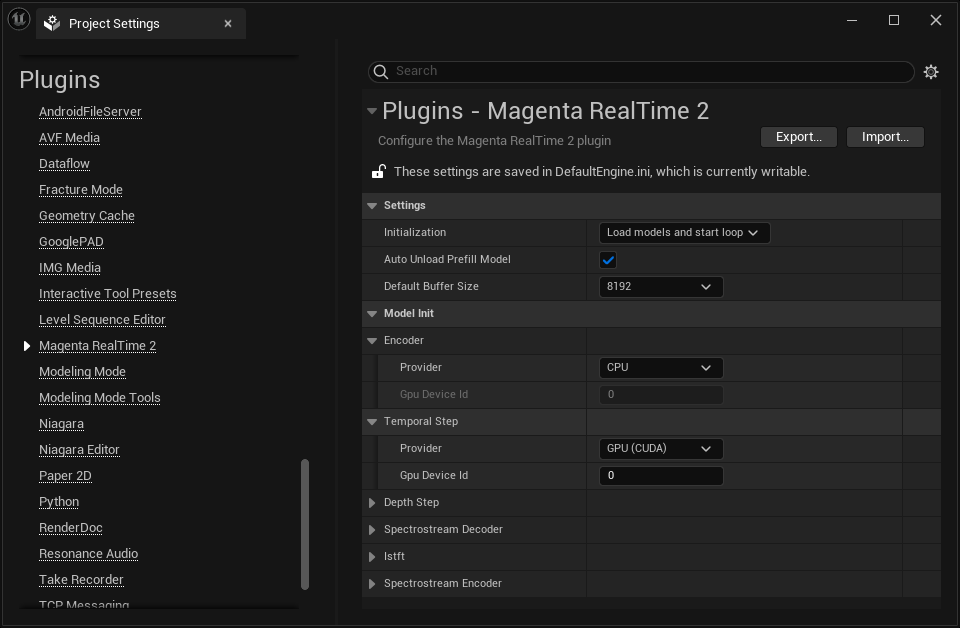
Task: Collapse the Plugins - Magenta RealTime 2 header
Action: coord(372,111)
